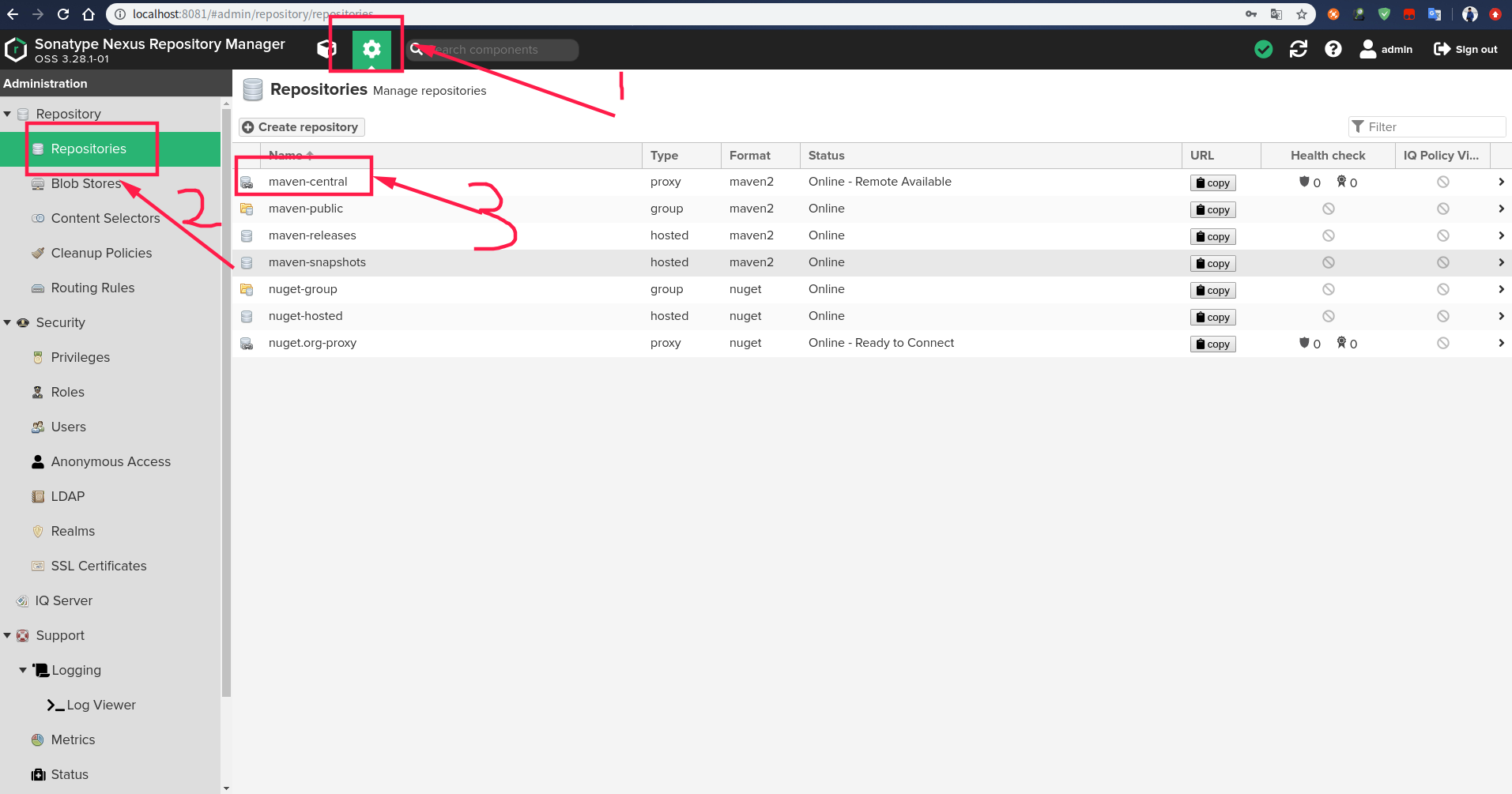Sort by the Format column header

click(760, 156)
